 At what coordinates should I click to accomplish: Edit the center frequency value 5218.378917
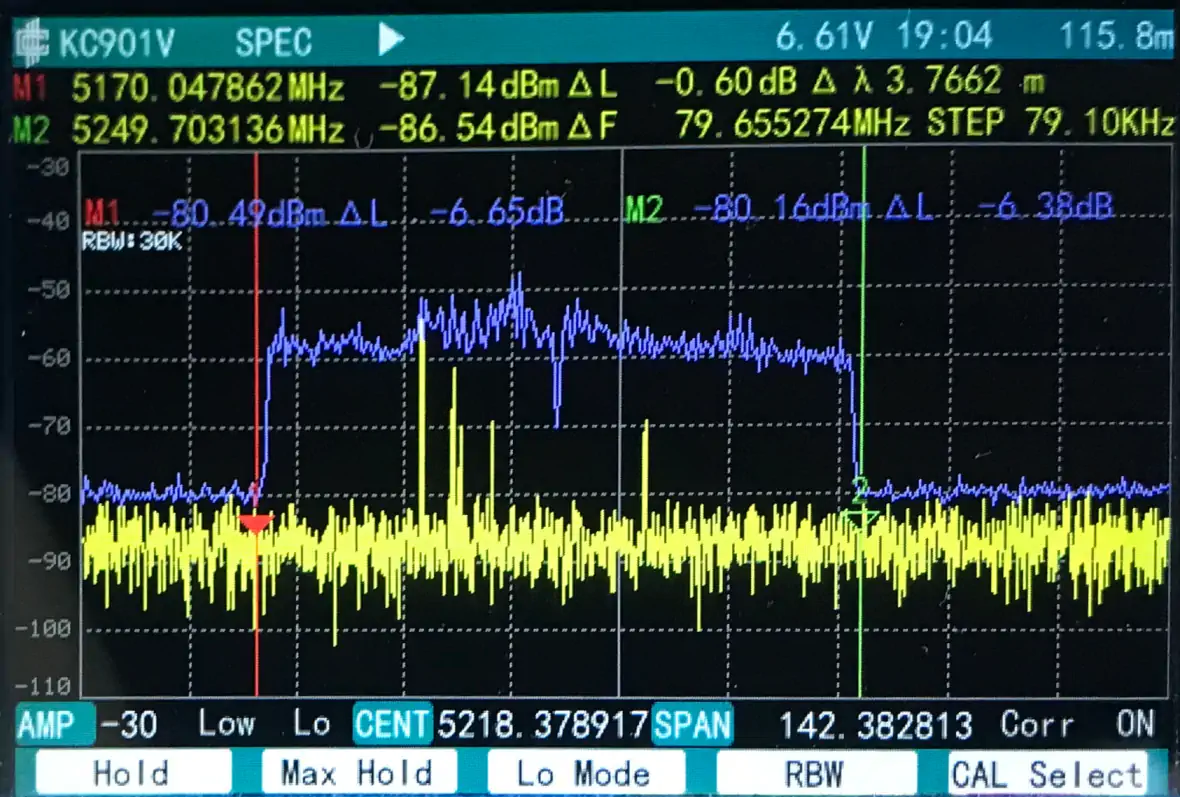point(543,724)
